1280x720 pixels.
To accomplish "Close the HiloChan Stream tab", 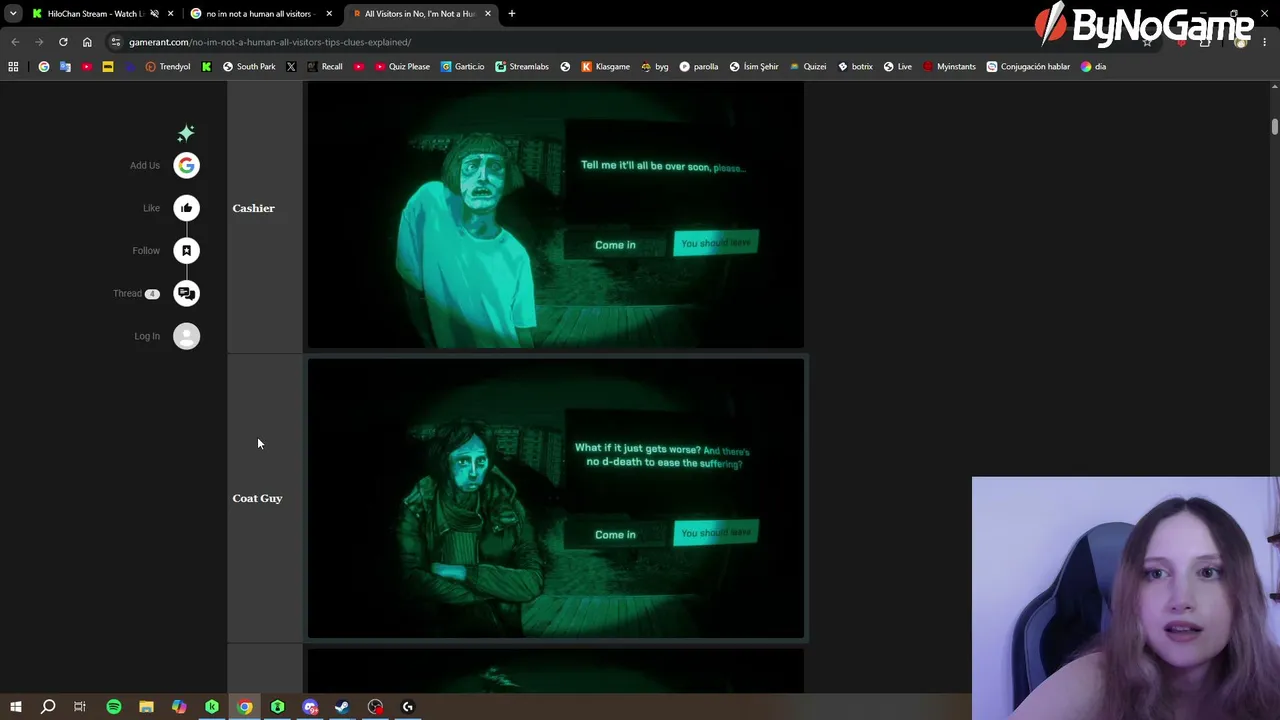I will (x=170, y=14).
